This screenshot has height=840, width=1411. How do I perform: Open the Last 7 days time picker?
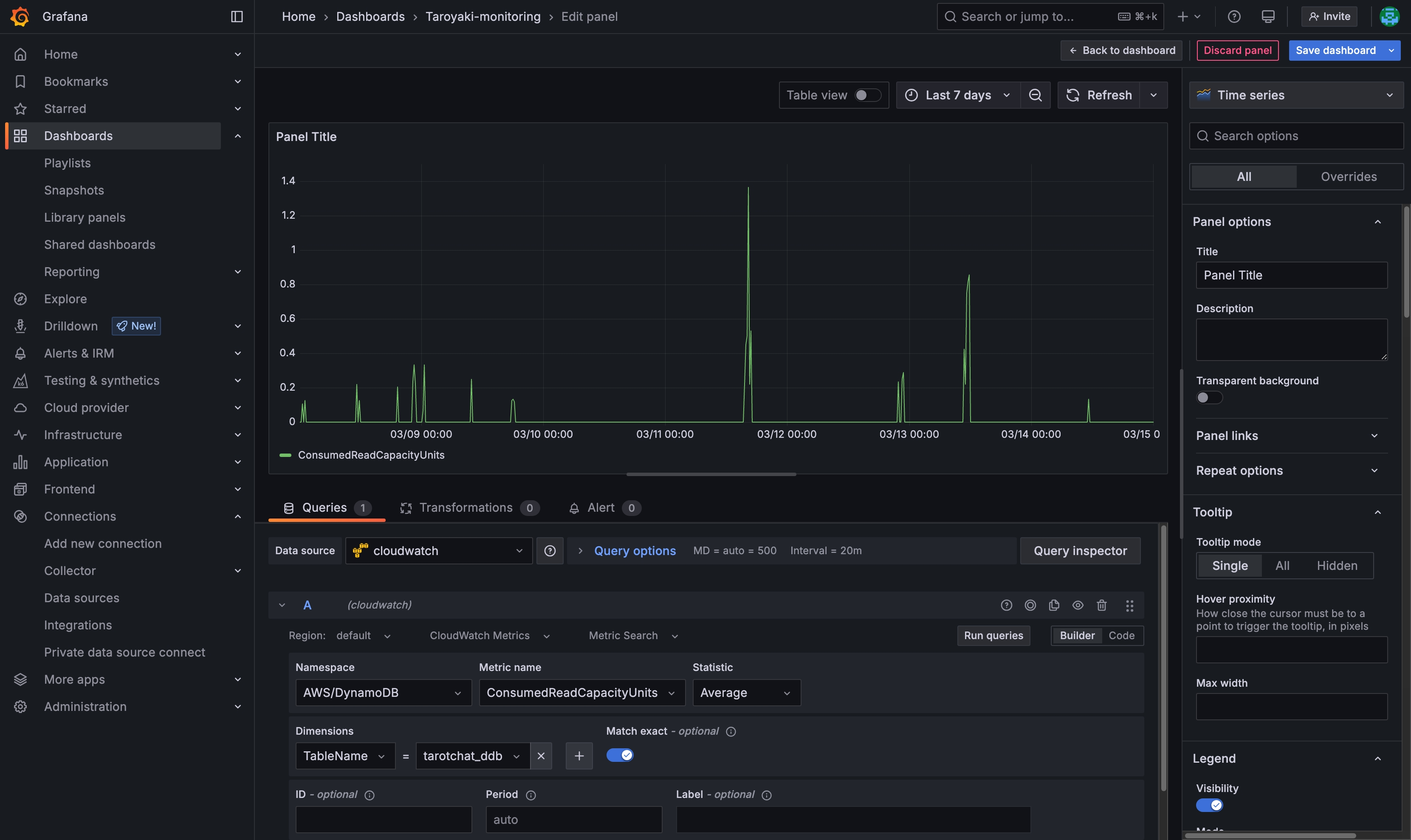958,95
